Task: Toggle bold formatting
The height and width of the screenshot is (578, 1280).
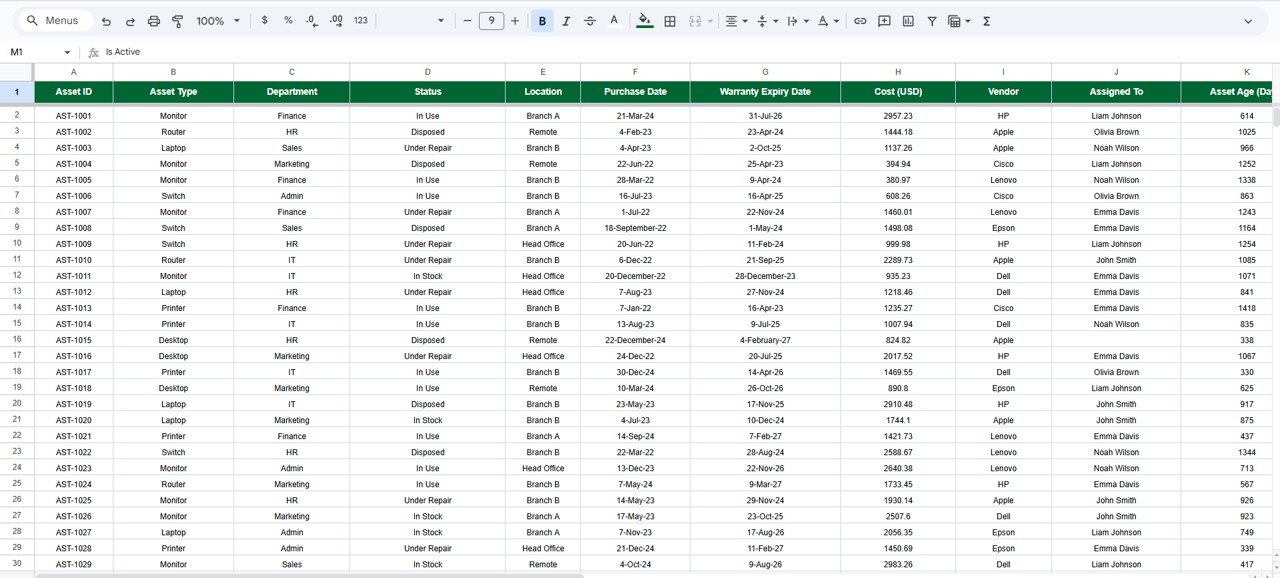Action: (542, 21)
